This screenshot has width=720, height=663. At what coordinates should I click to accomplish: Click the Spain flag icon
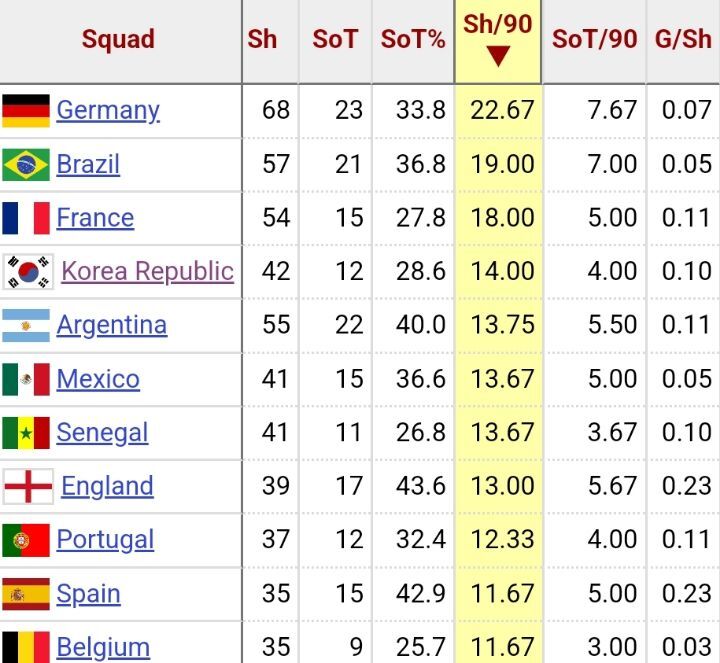pos(26,594)
